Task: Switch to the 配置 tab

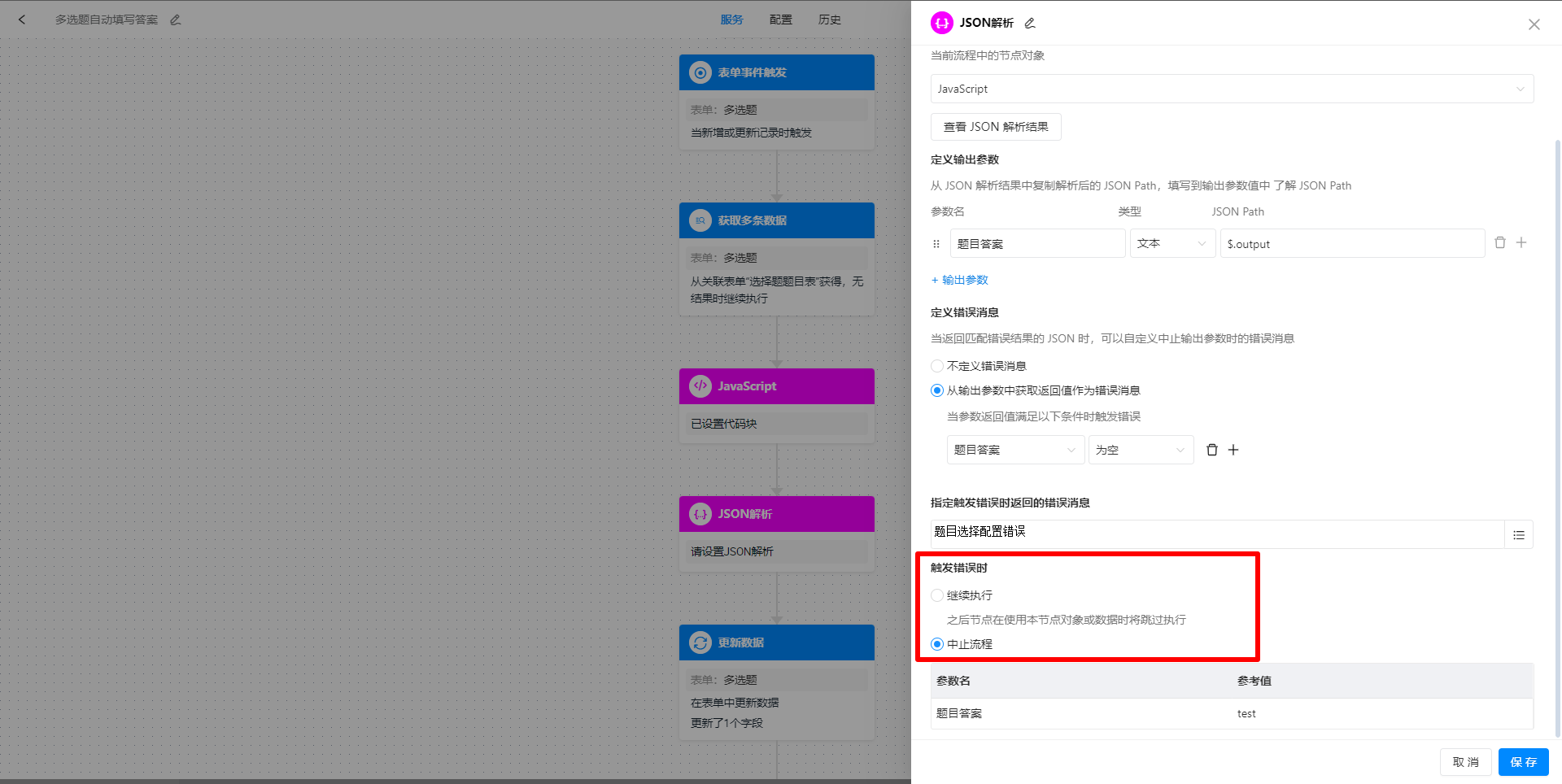Action: (780, 20)
